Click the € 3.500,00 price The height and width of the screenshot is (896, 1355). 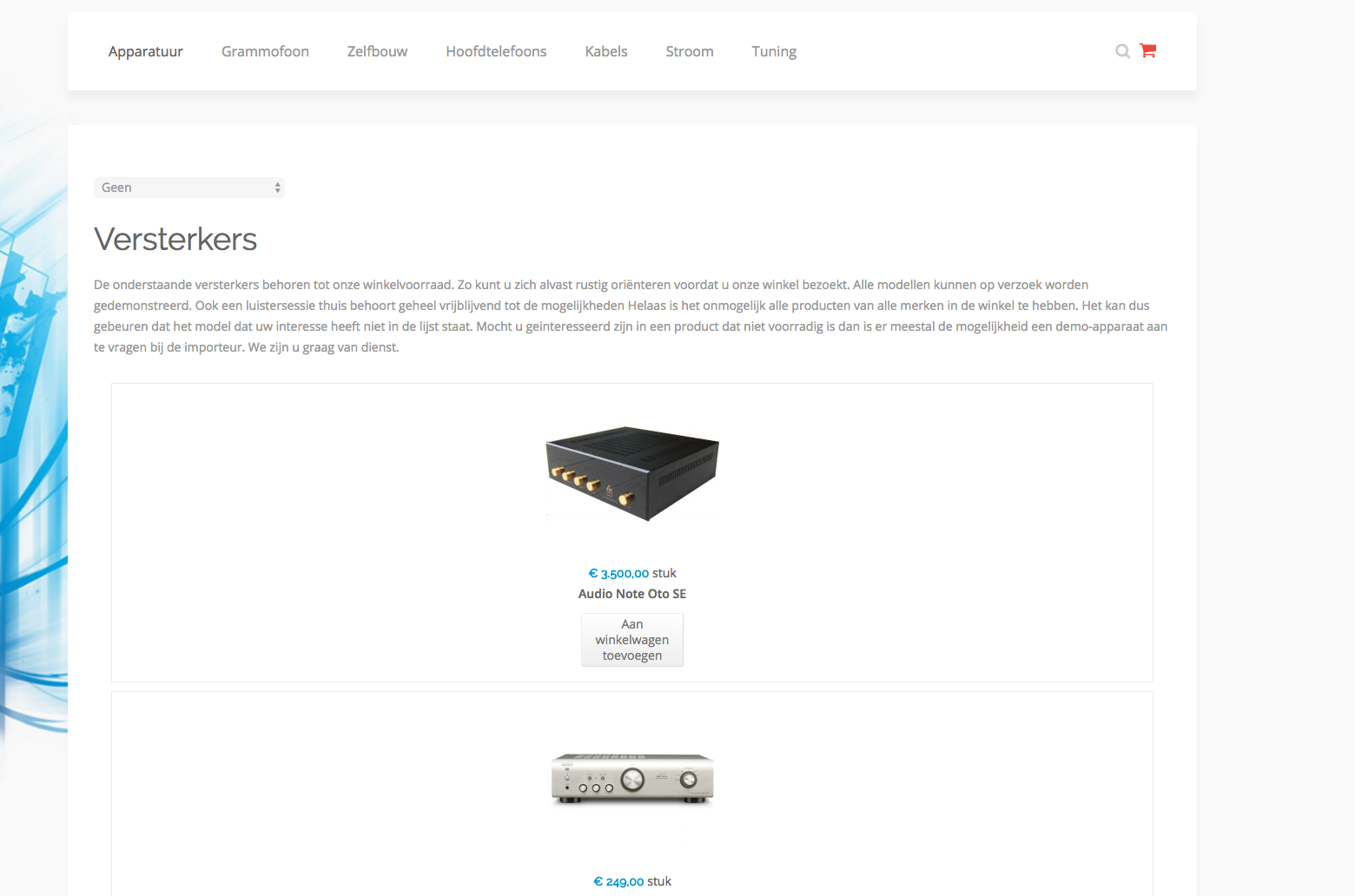(618, 573)
